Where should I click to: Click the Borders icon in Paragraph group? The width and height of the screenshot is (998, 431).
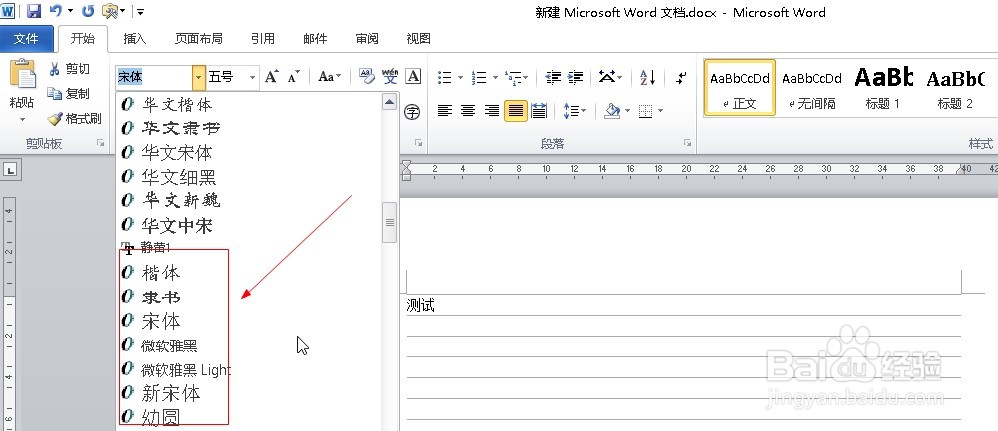point(645,111)
